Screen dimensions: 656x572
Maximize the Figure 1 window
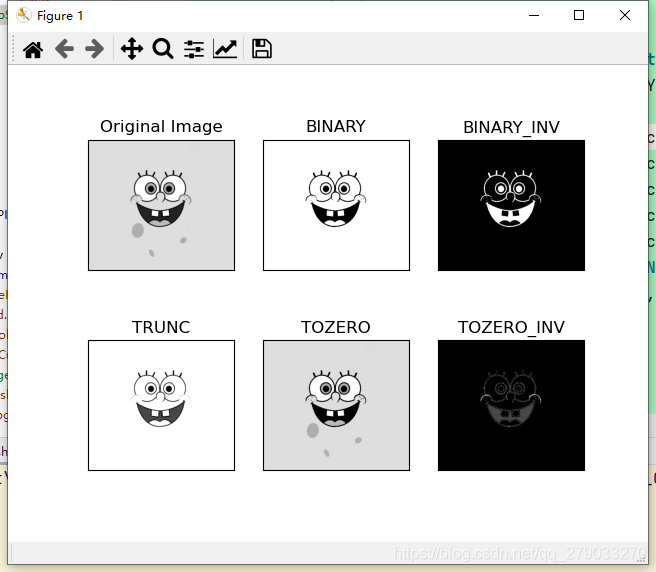click(x=579, y=15)
